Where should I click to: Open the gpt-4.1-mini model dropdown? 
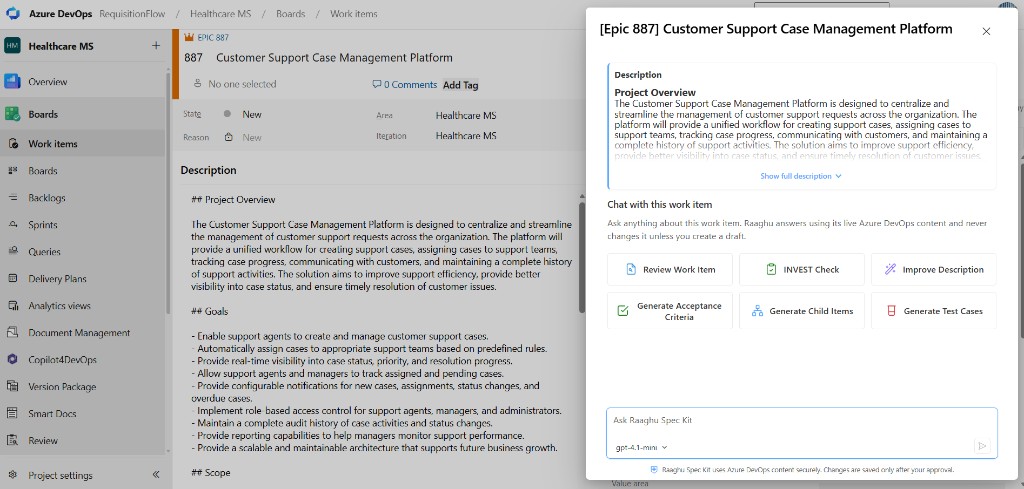641,448
